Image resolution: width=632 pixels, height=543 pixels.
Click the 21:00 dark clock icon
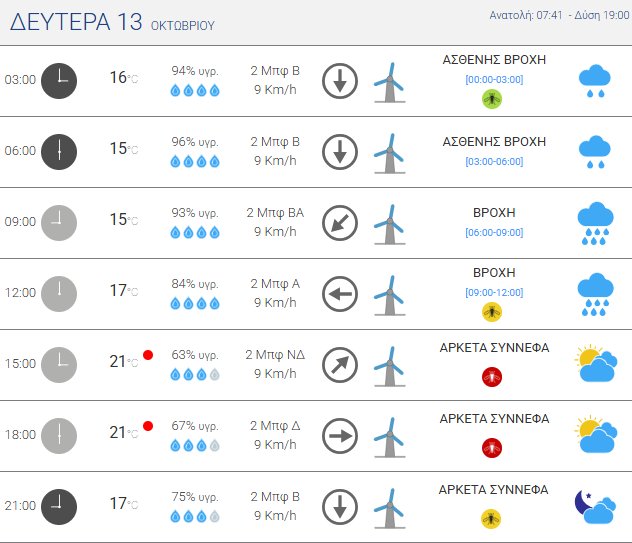[59, 506]
